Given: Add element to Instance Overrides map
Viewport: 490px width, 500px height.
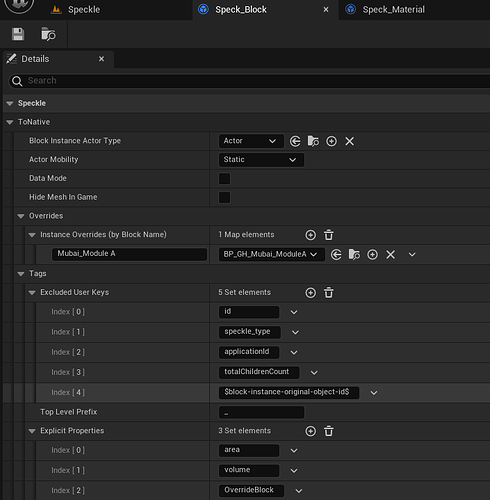Looking at the screenshot, I should (310, 235).
